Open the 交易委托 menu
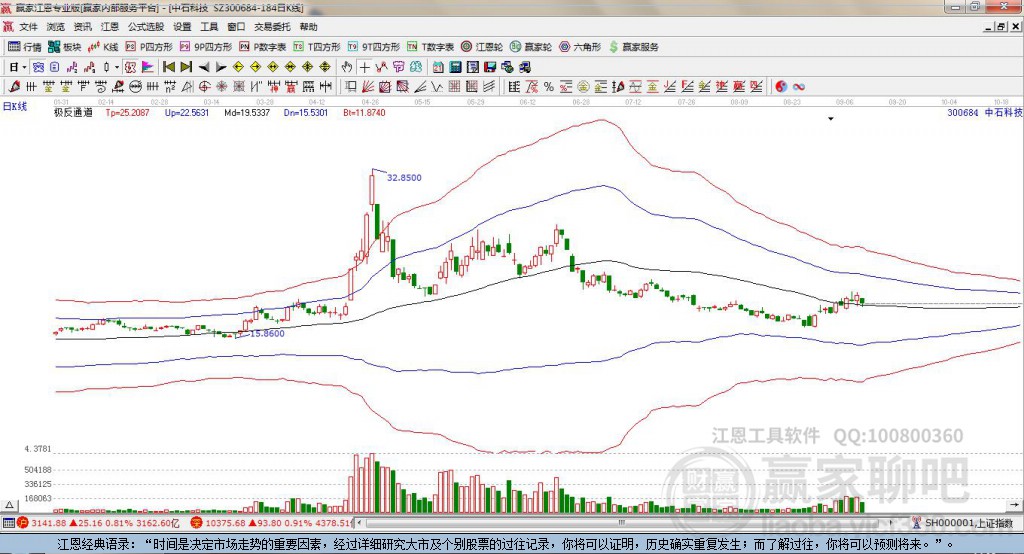 pyautogui.click(x=272, y=27)
